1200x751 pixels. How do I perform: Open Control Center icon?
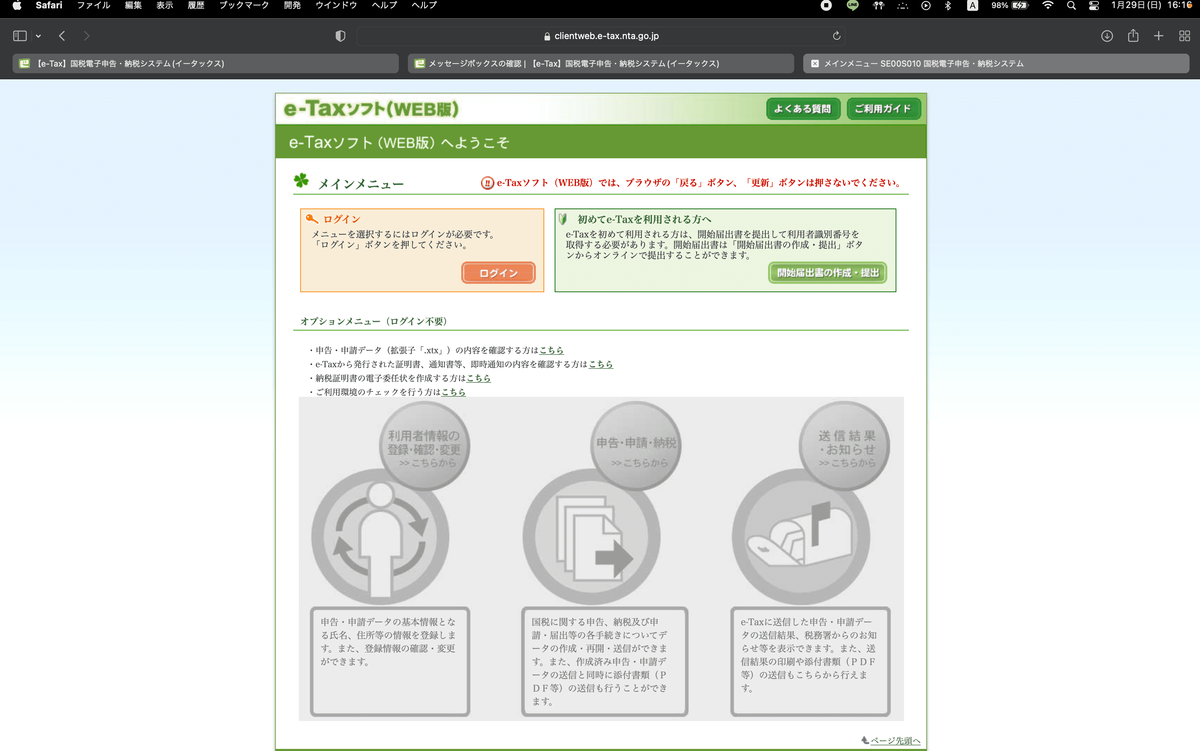[x=1093, y=6]
